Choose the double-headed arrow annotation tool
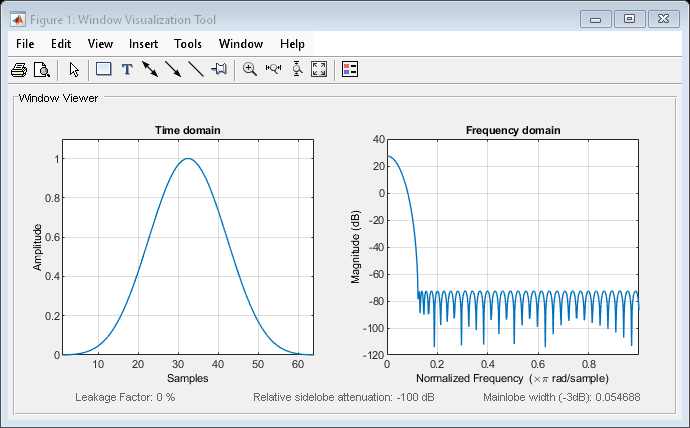This screenshot has width=690, height=428. click(150, 70)
